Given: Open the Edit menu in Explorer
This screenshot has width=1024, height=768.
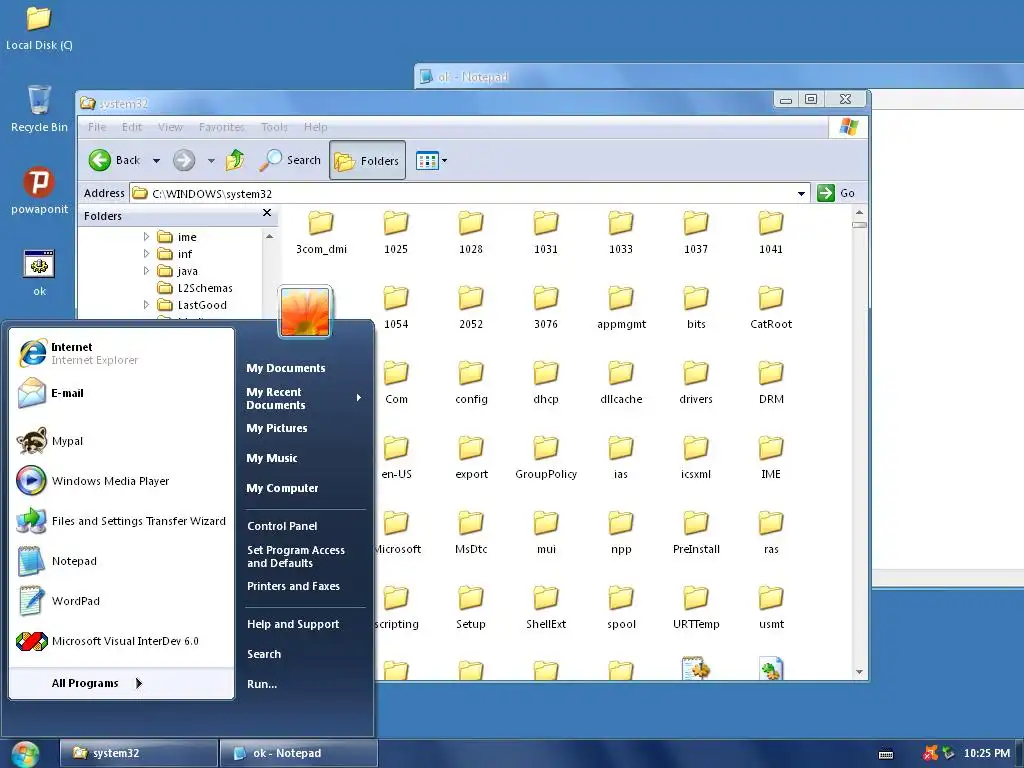Looking at the screenshot, I should coord(132,127).
